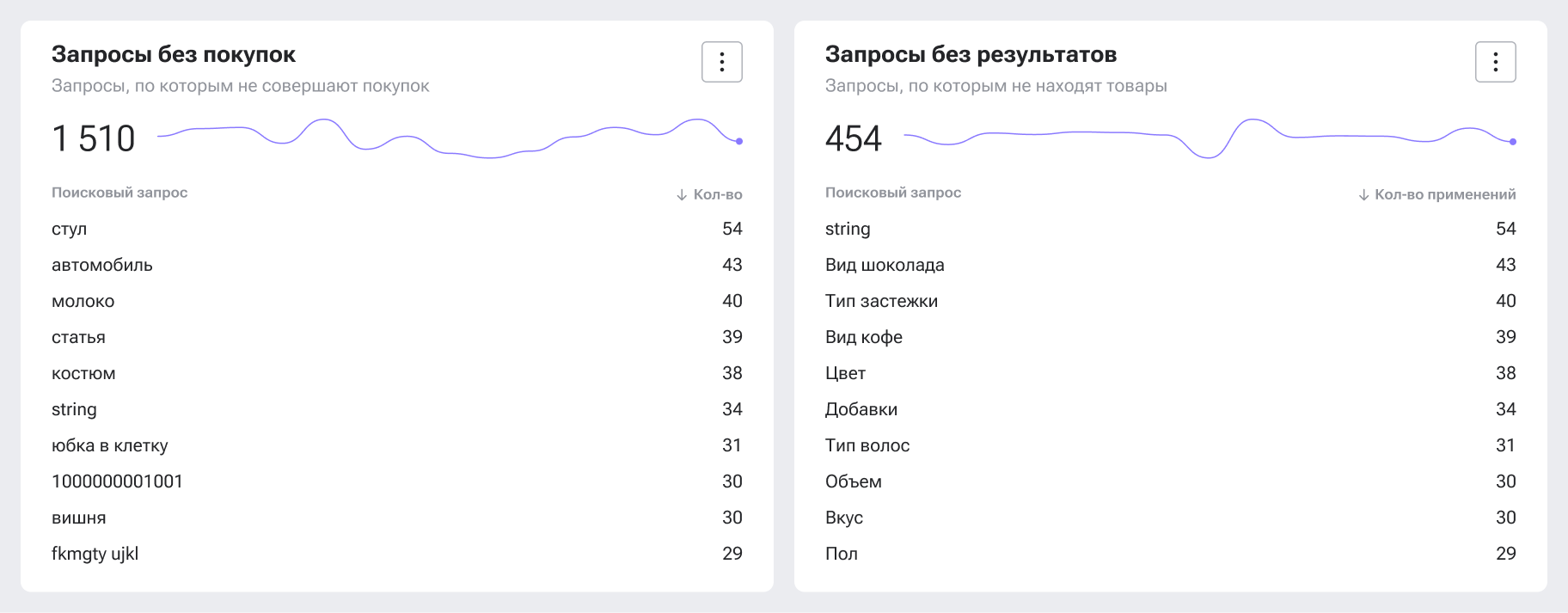1568x613 pixels.
Task: Open the Тип застежки query entry
Action: (x=881, y=302)
